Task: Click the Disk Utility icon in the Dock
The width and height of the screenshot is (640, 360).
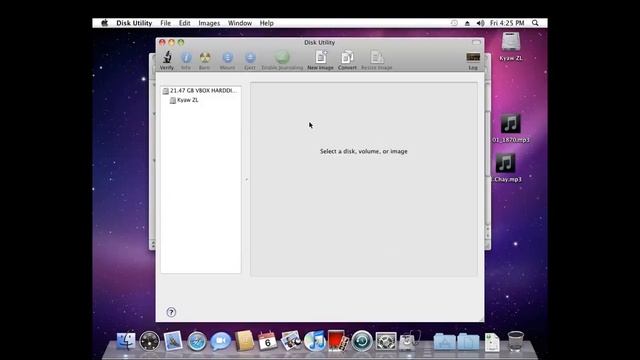Action: 409,341
